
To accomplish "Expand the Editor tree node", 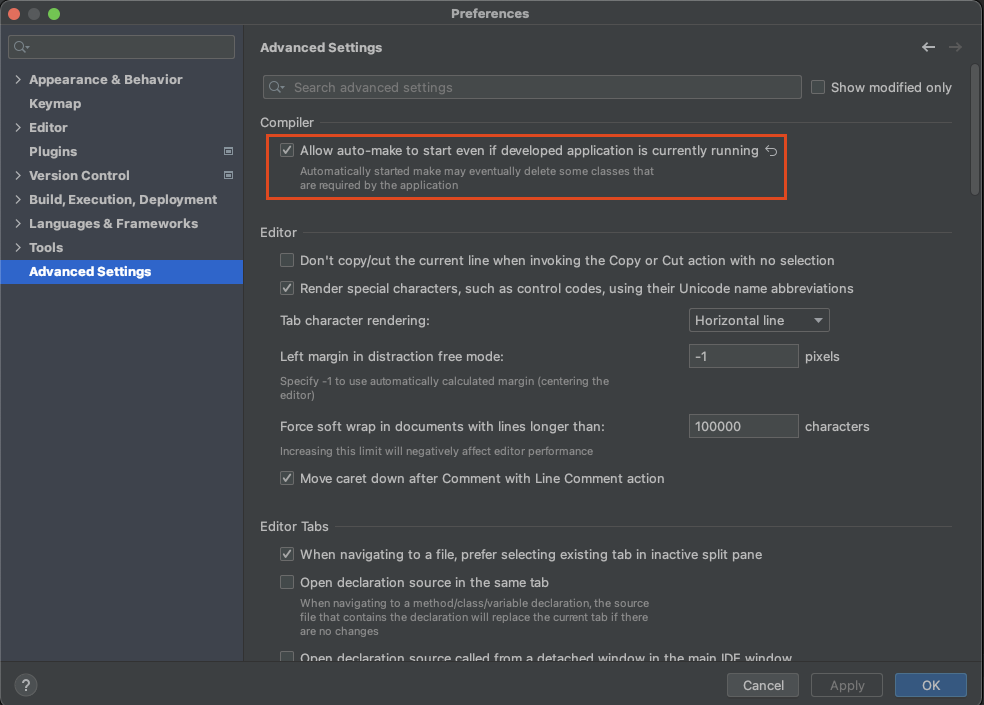I will tap(18, 127).
